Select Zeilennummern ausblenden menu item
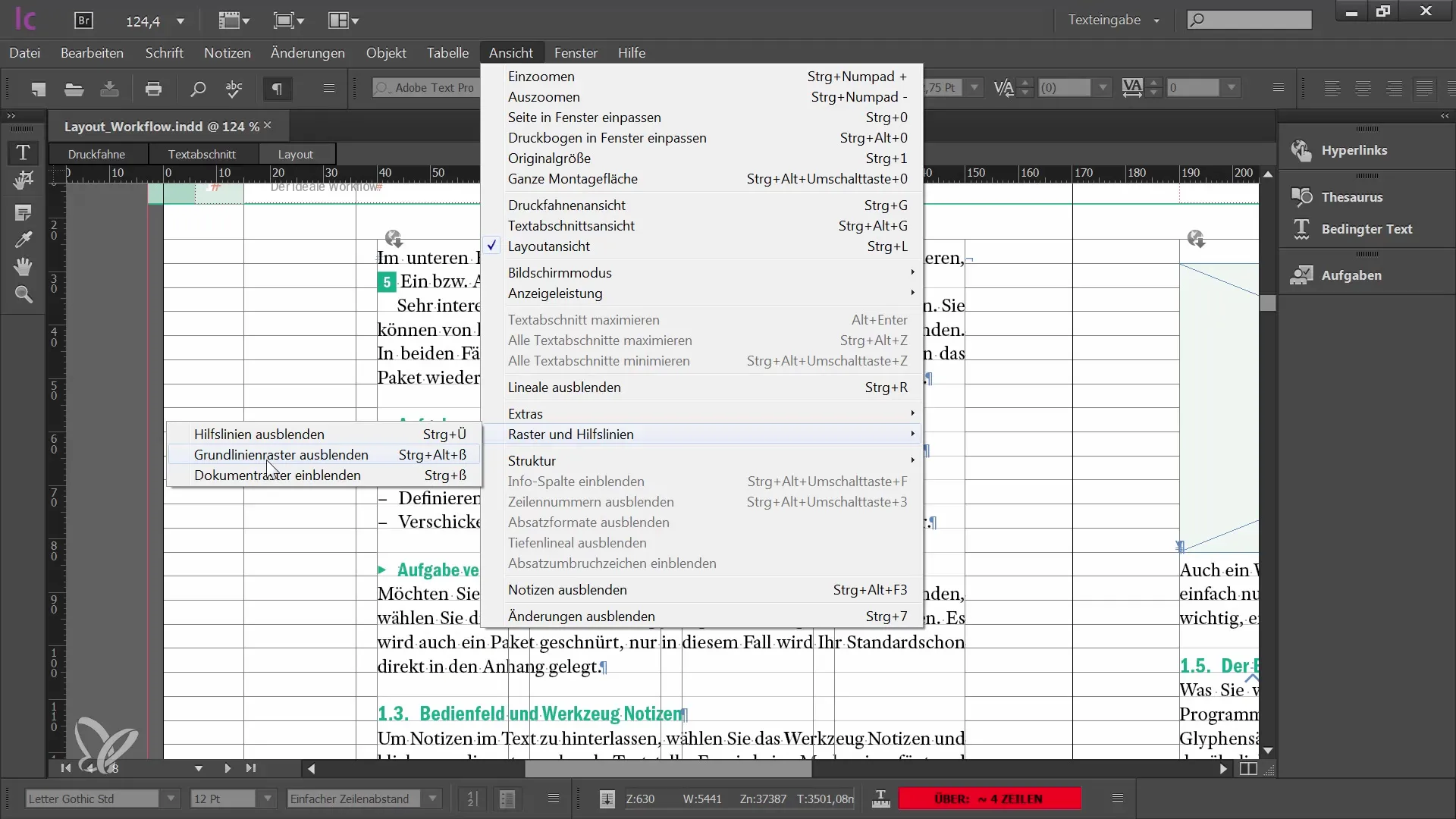The image size is (1456, 819). tap(591, 501)
